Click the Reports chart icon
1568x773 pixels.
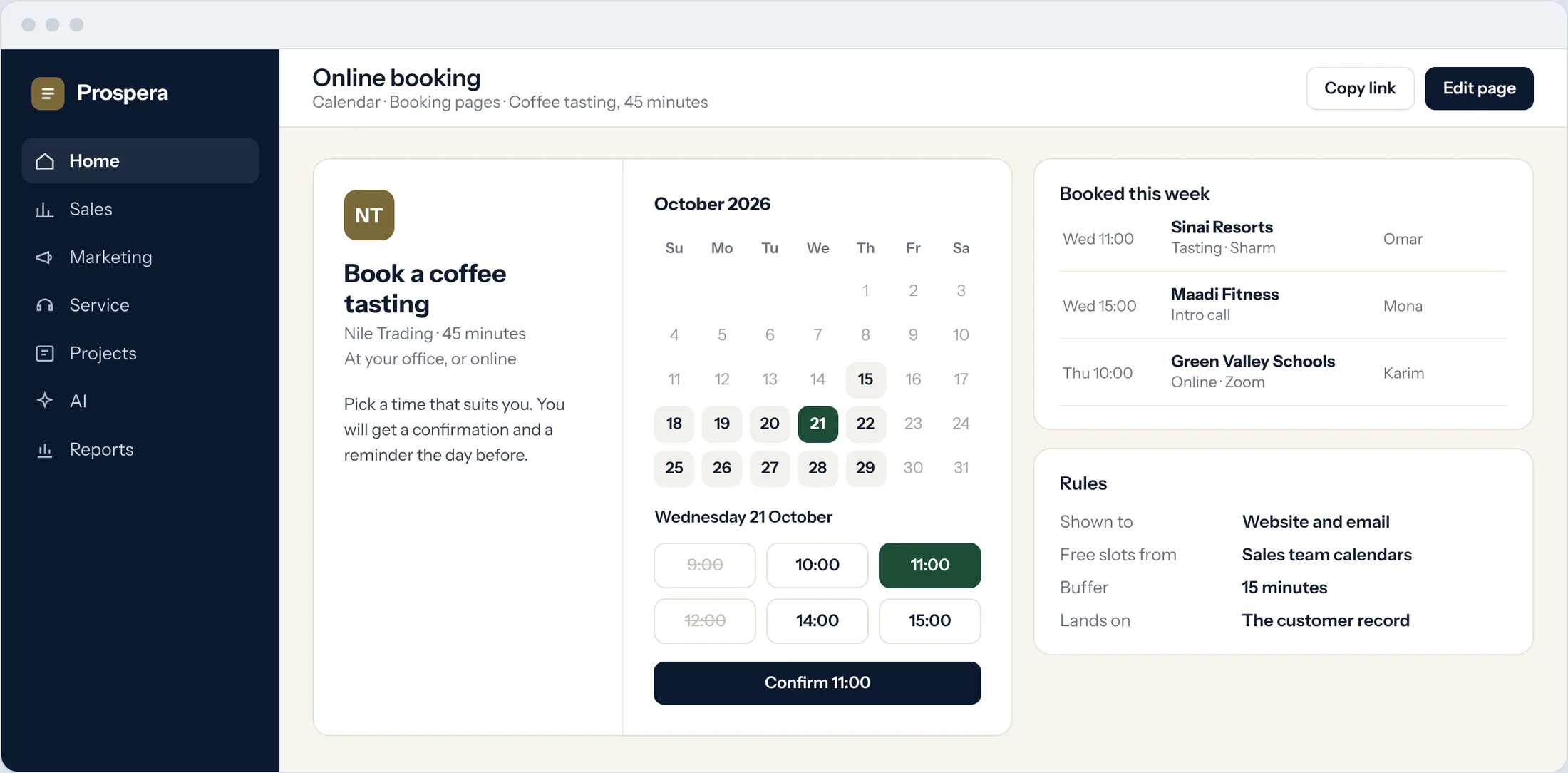click(45, 450)
